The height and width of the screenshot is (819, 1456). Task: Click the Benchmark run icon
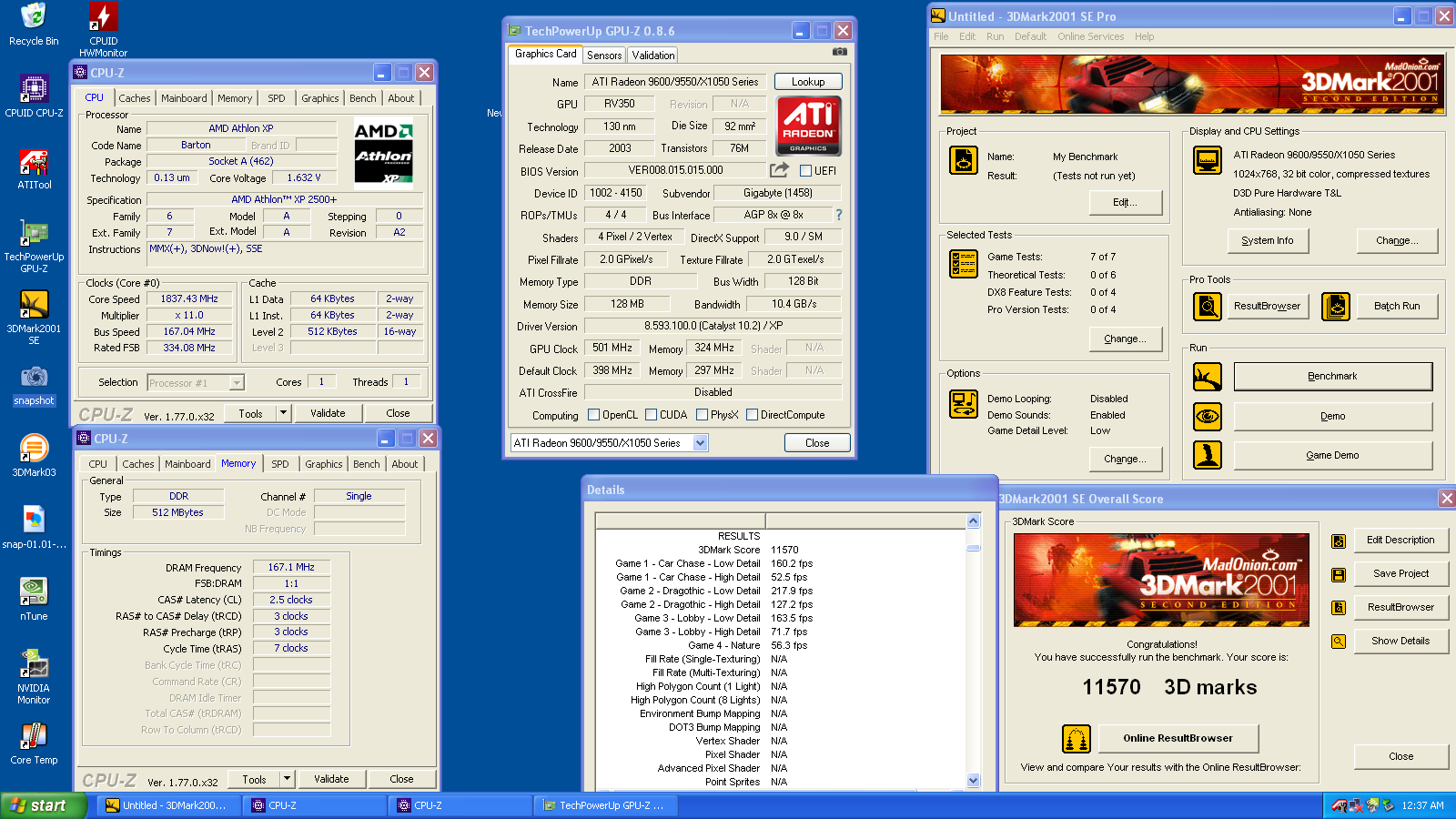point(1208,376)
